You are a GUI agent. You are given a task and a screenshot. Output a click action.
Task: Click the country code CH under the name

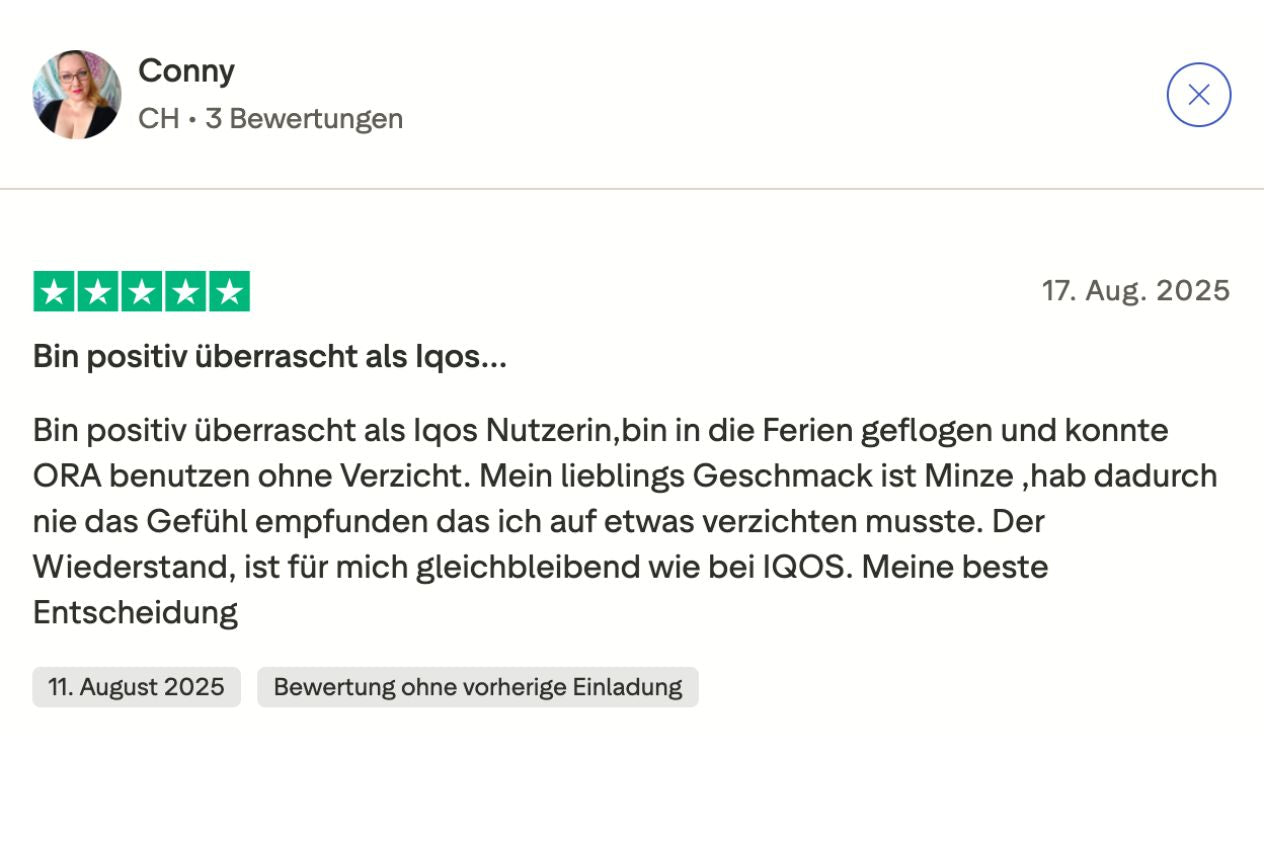[158, 119]
